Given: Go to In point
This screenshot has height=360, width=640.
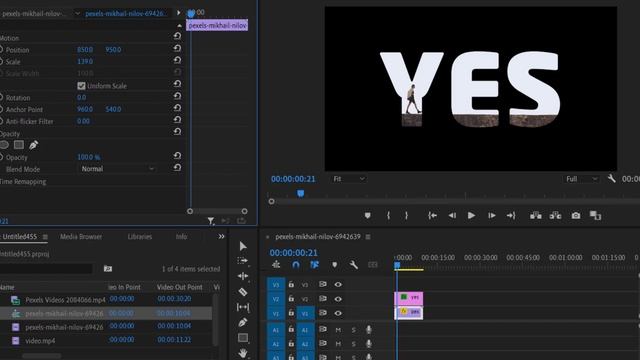Looking at the screenshot, I should pyautogui.click(x=432, y=215).
